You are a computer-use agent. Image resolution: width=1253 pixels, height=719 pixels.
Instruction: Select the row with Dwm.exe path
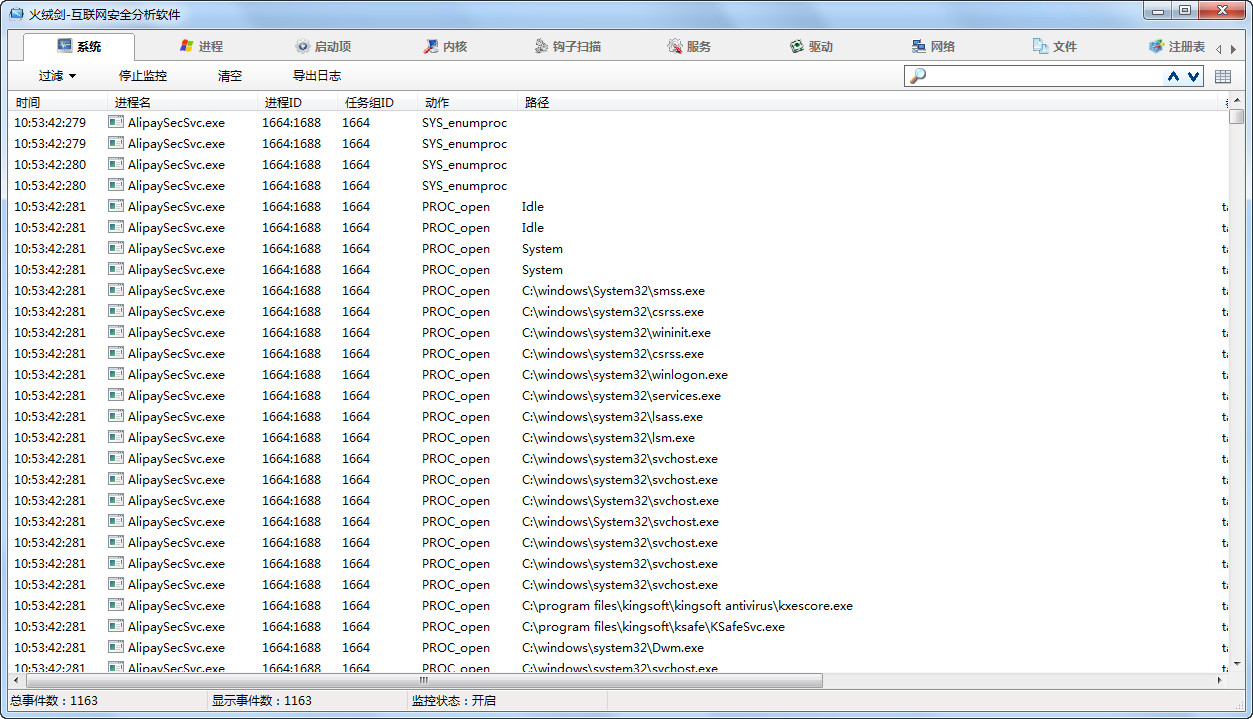(x=618, y=648)
